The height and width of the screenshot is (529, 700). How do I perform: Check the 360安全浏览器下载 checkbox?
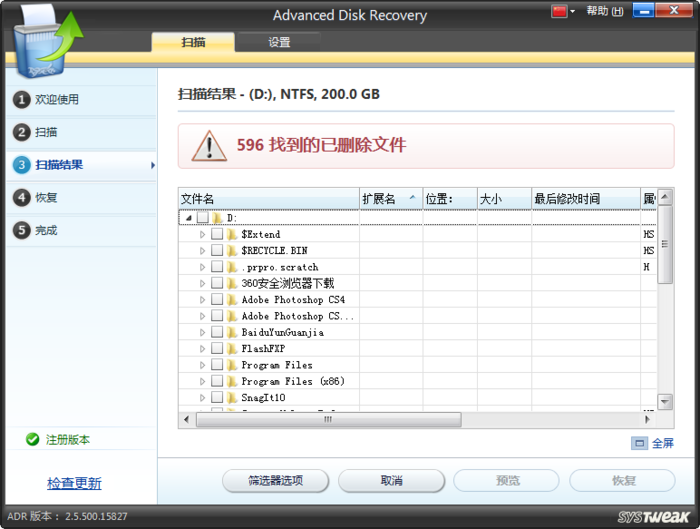point(217,283)
